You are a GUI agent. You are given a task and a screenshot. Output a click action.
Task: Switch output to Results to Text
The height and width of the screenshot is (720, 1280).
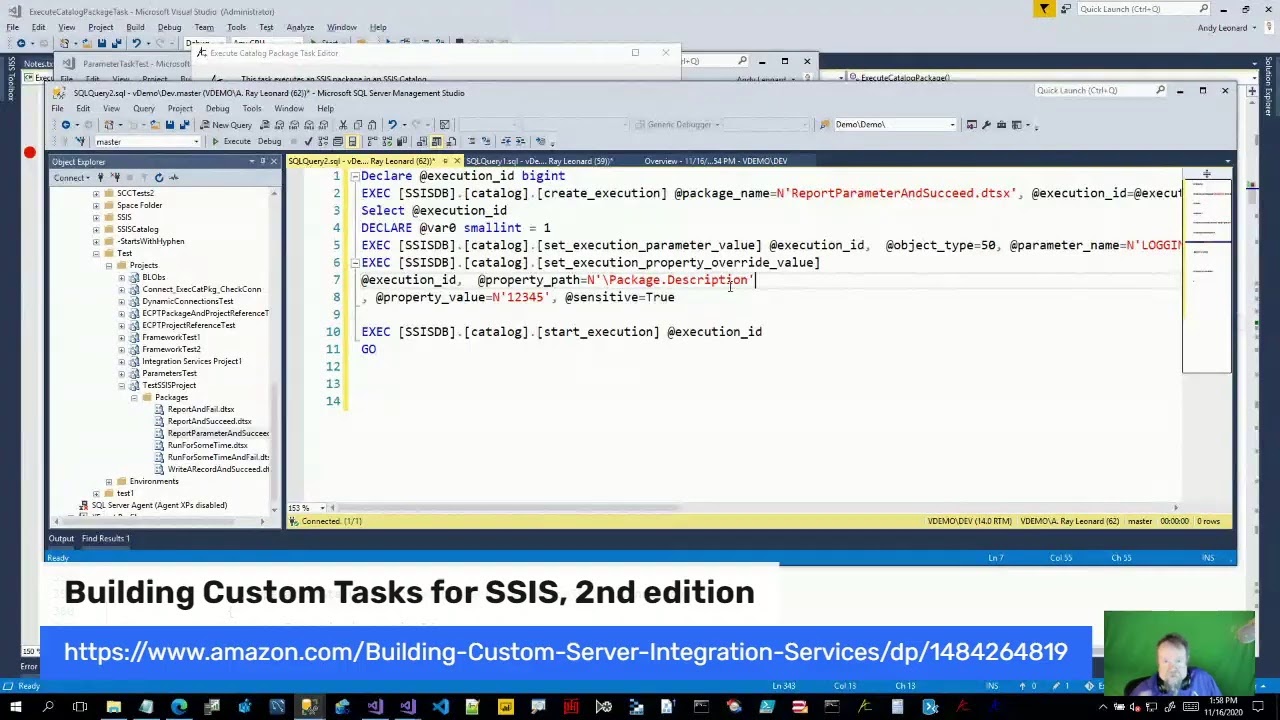point(421,142)
